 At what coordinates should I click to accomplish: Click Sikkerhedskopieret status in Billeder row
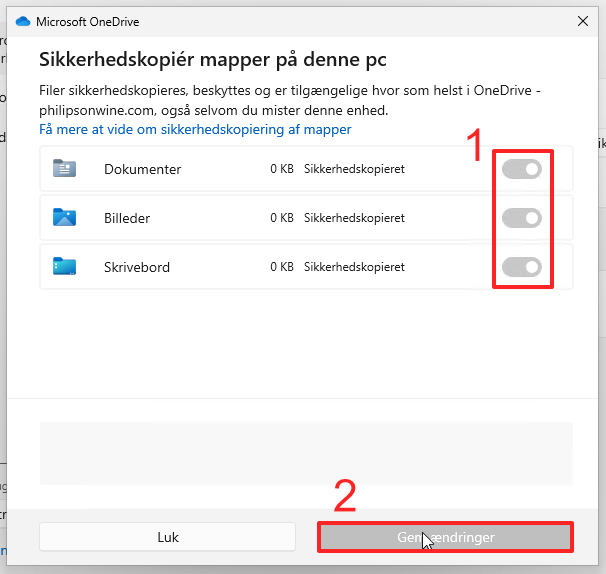354,218
